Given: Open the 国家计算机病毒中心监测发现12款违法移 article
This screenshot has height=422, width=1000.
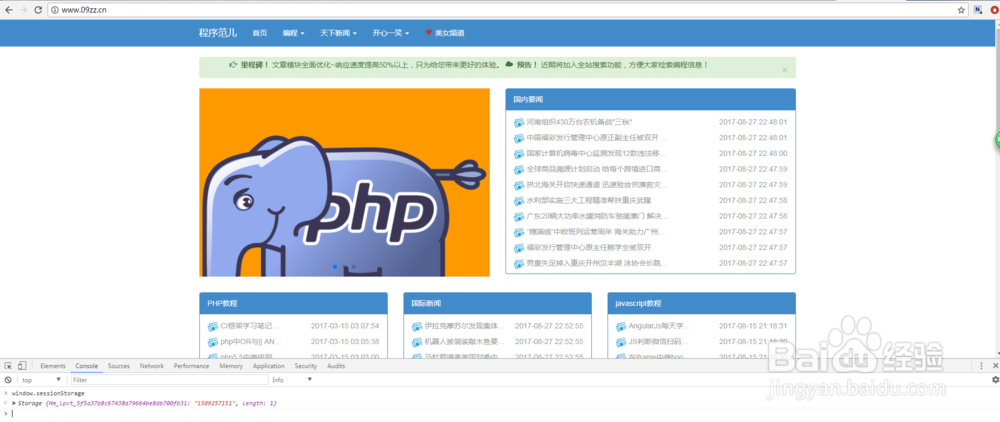Looking at the screenshot, I should point(597,154).
